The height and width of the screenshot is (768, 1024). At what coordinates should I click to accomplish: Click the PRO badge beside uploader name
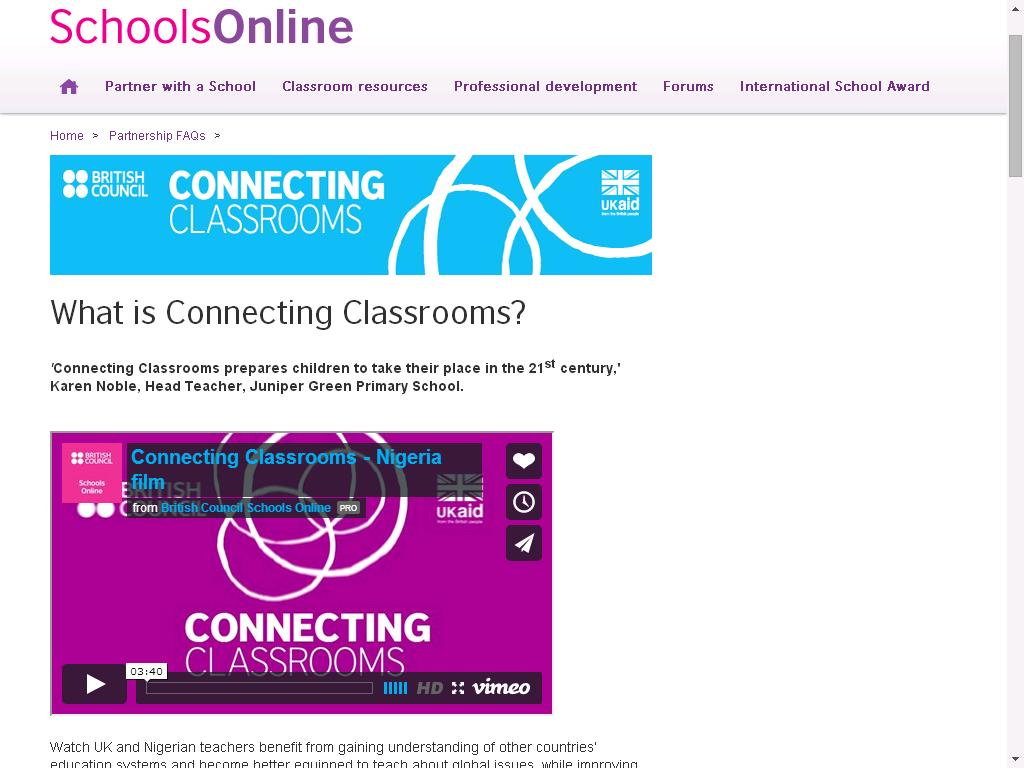348,508
